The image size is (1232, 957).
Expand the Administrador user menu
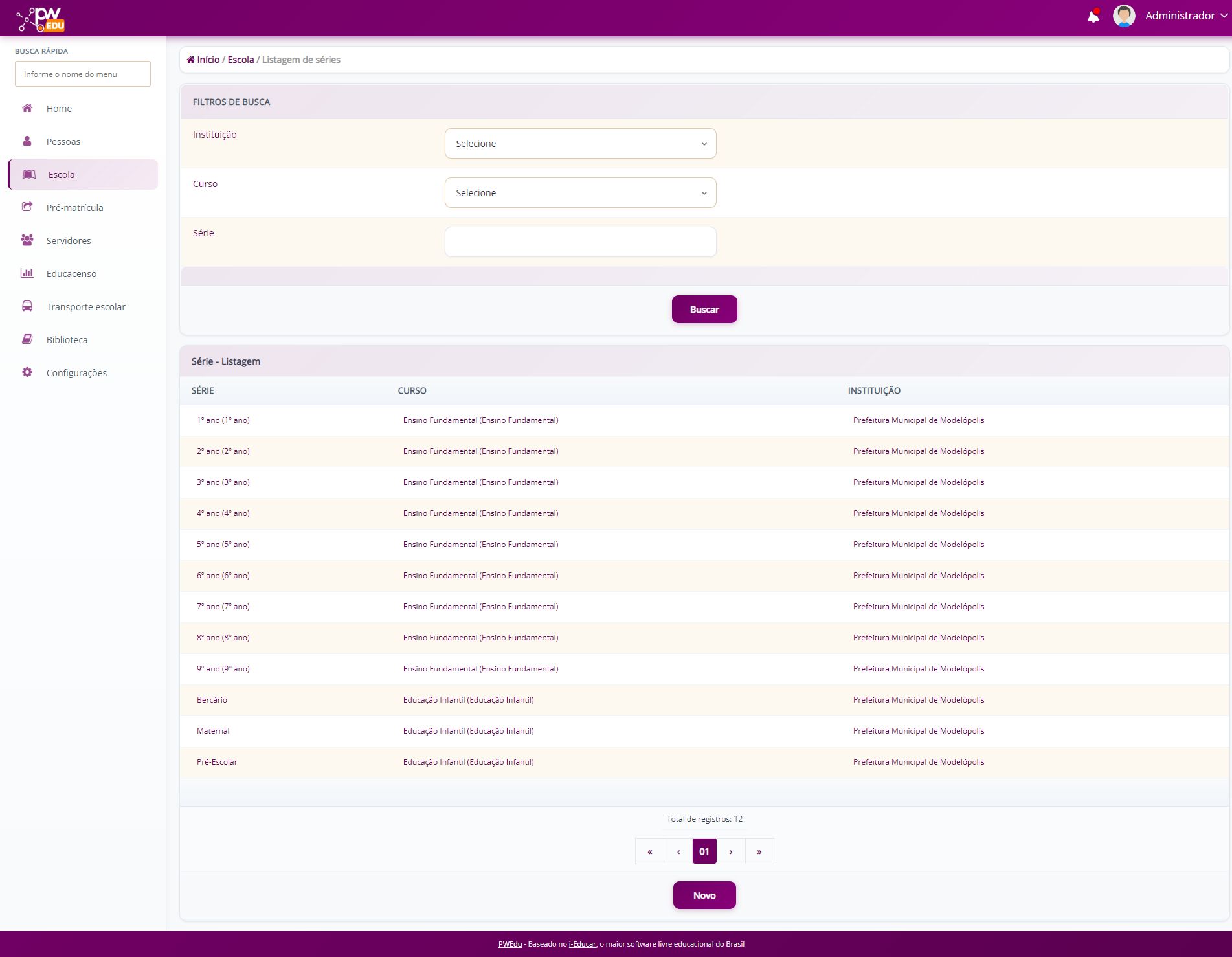[x=1186, y=16]
